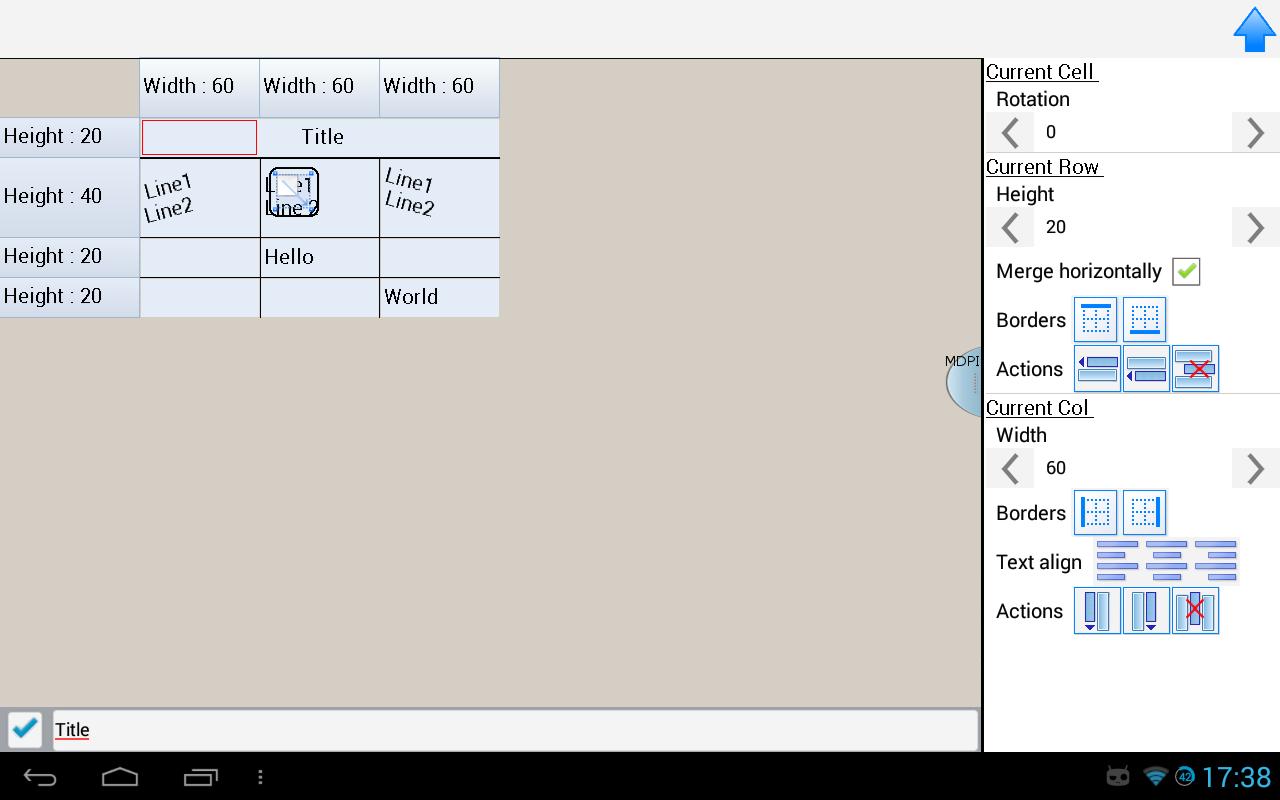Image resolution: width=1280 pixels, height=800 pixels.
Task: Delete the current column
Action: pos(1195,610)
